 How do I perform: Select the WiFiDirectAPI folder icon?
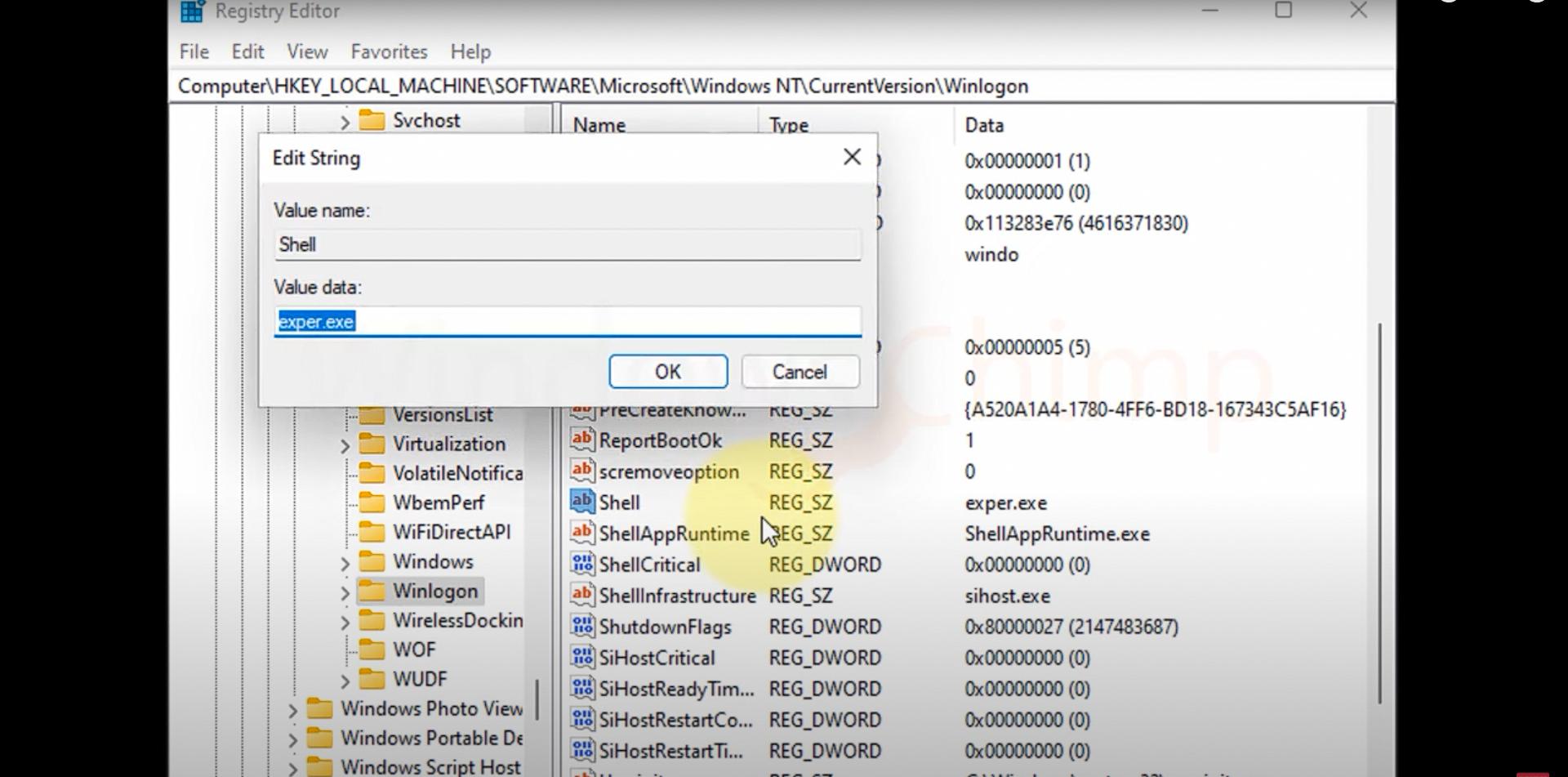pos(372,532)
